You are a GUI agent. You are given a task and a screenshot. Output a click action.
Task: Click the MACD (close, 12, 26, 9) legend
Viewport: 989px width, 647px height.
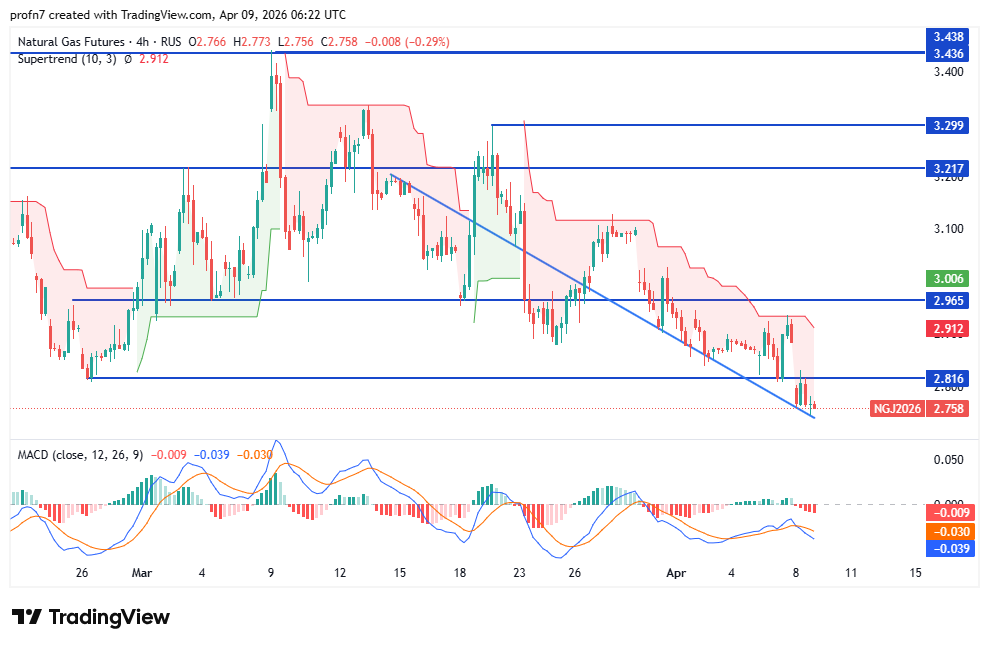(81, 455)
